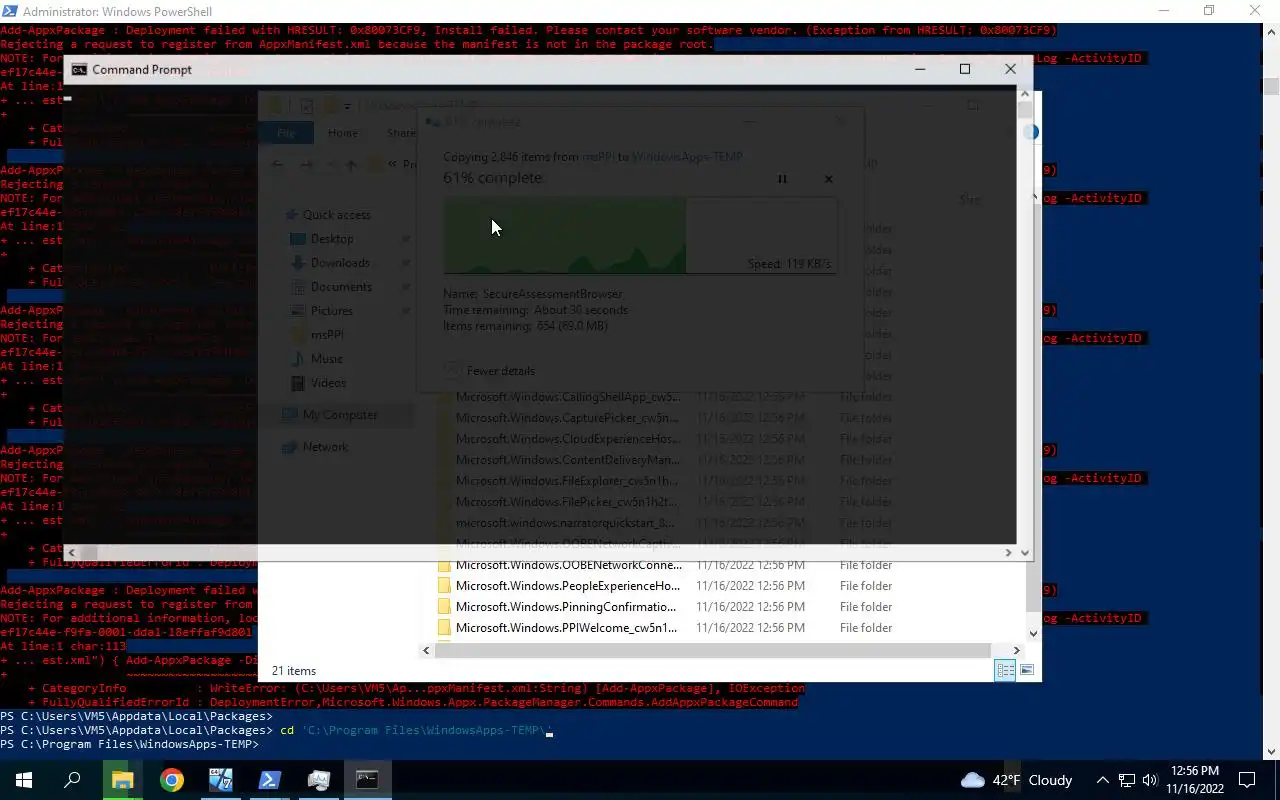The image size is (1280, 800).
Task: Click Command Prompt horizontal scrollbar right arrow
Action: click(x=1009, y=552)
